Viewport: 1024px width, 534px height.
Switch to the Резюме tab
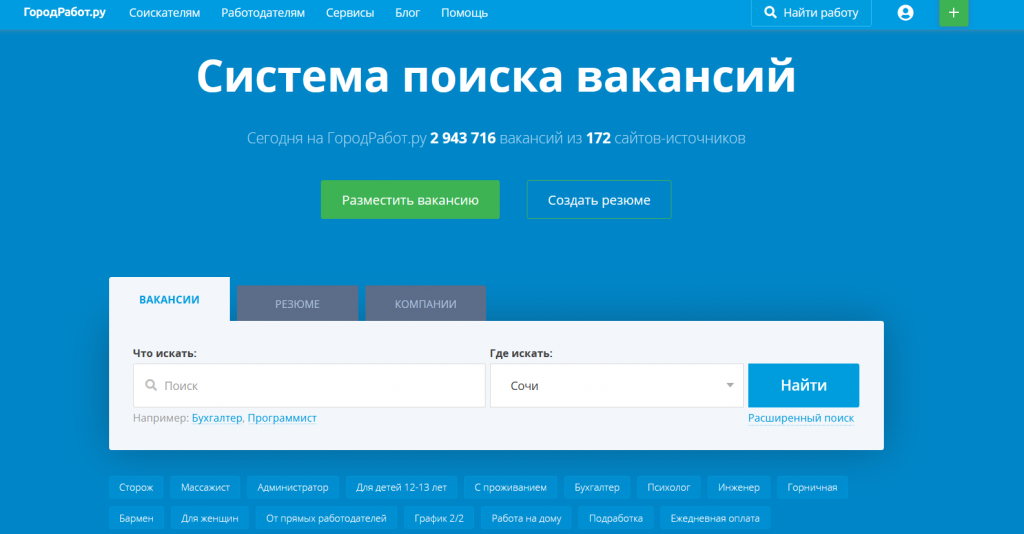[x=297, y=304]
